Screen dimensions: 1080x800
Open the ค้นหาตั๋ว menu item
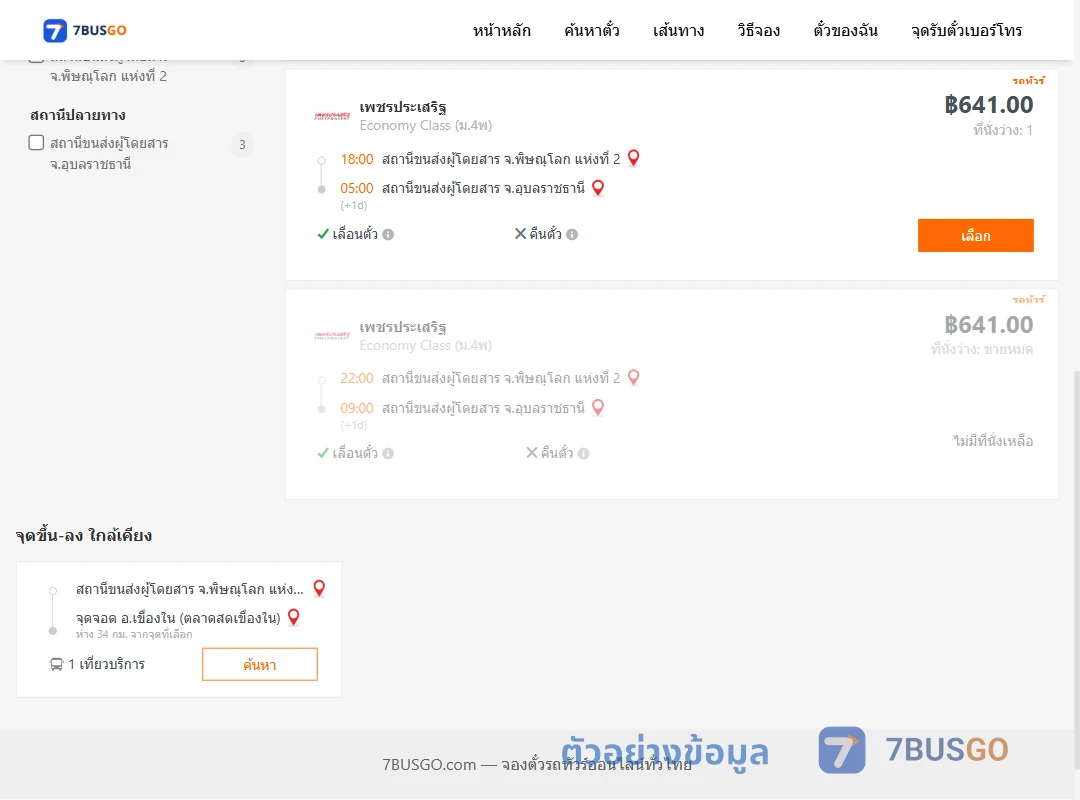click(x=592, y=30)
